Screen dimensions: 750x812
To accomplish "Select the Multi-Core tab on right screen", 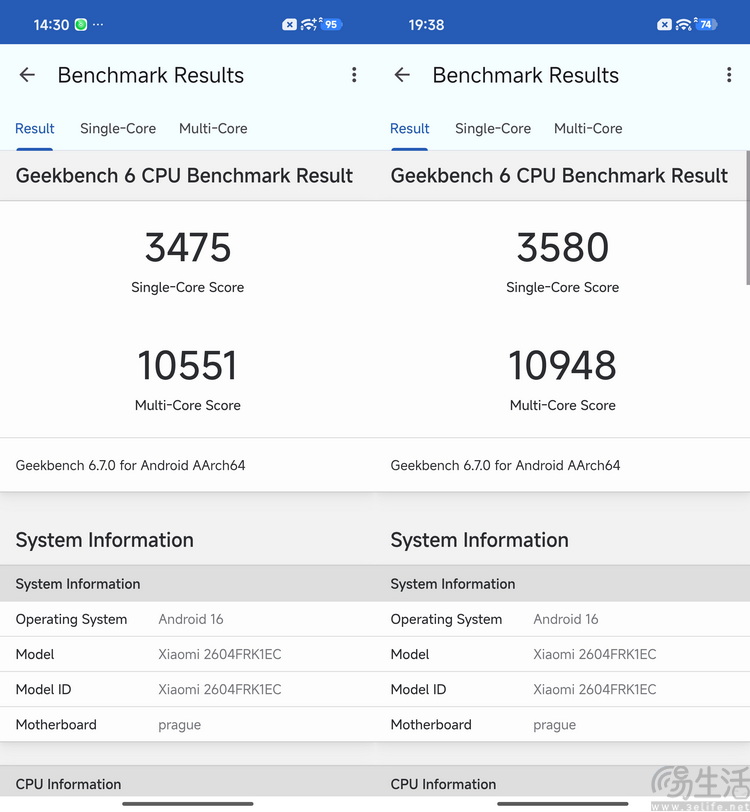I will 588,128.
